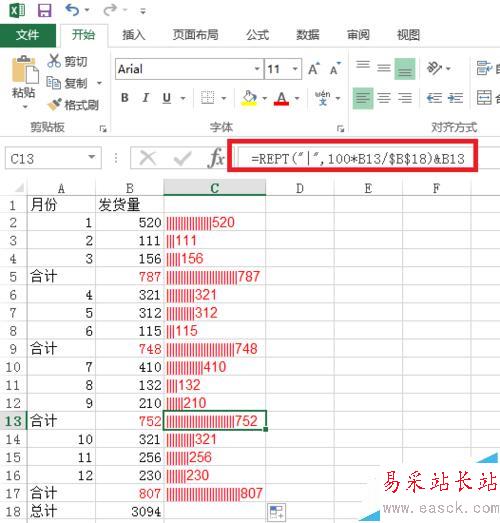This screenshot has width=500, height=523.
Task: Select the Format Painter (格式刷) brush
Action: point(54,104)
